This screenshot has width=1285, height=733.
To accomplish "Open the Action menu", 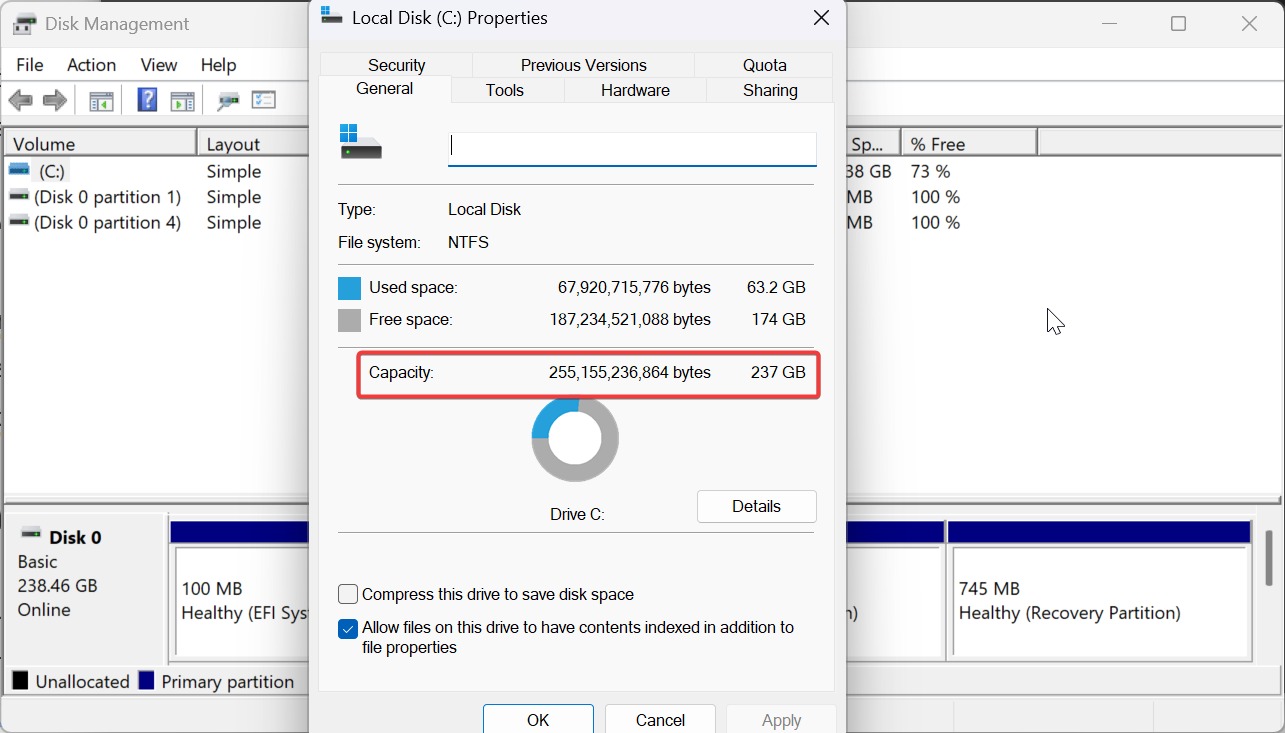I will pyautogui.click(x=91, y=65).
